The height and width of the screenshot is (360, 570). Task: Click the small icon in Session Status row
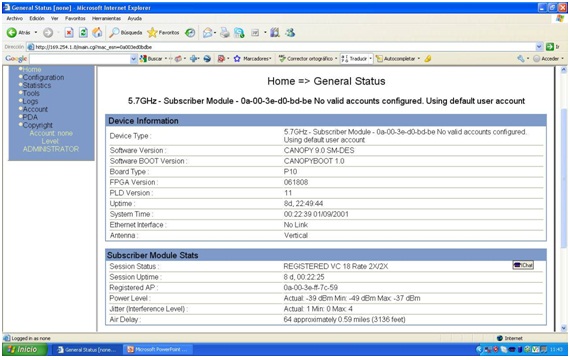[x=523, y=265]
